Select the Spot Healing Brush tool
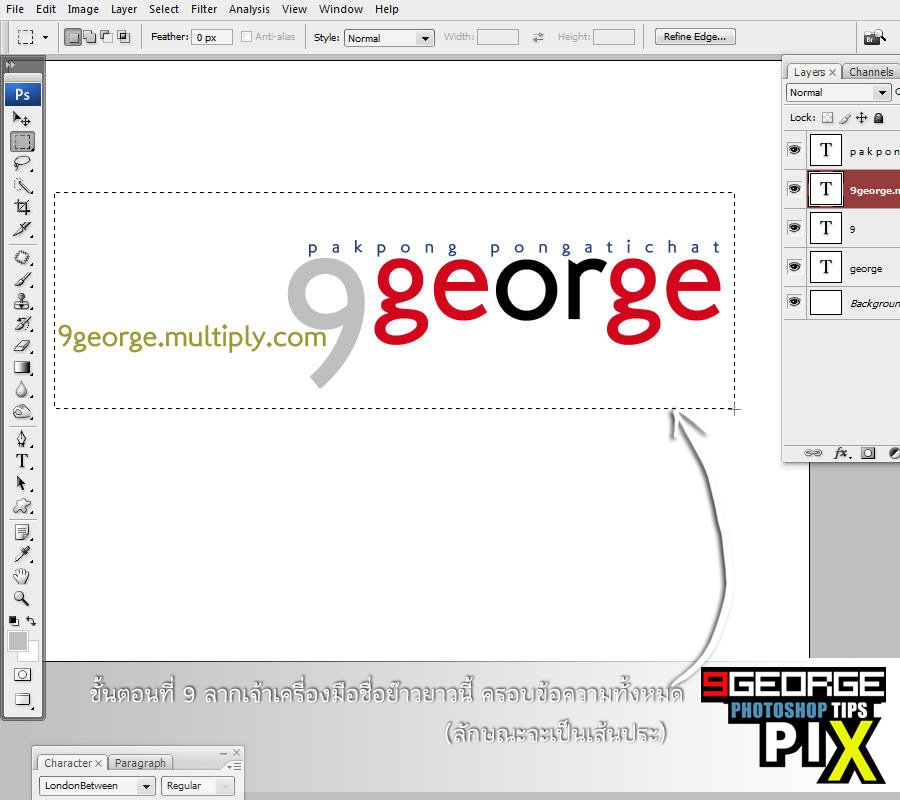Viewport: 900px width, 800px height. click(22, 257)
